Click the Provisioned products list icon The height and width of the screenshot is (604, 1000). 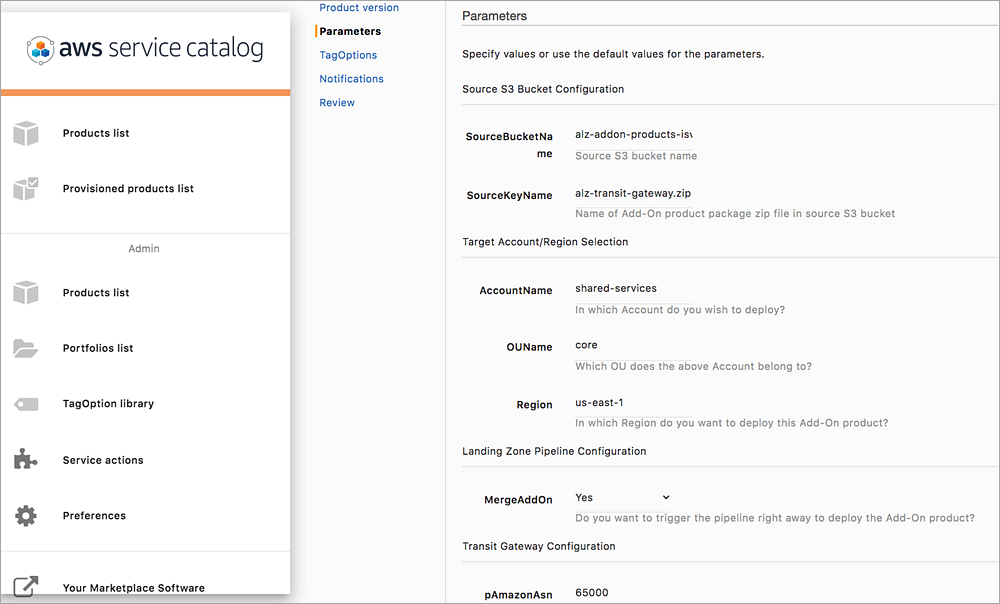(x=26, y=188)
